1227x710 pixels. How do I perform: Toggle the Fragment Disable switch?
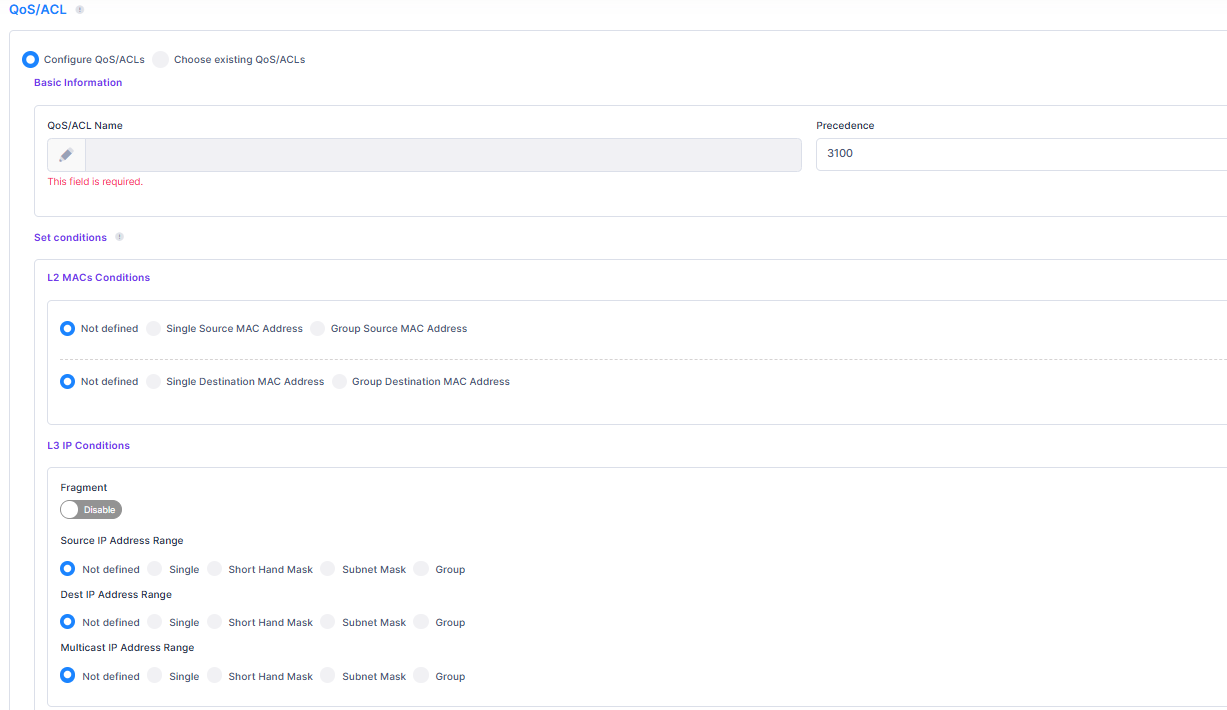pyautogui.click(x=91, y=510)
